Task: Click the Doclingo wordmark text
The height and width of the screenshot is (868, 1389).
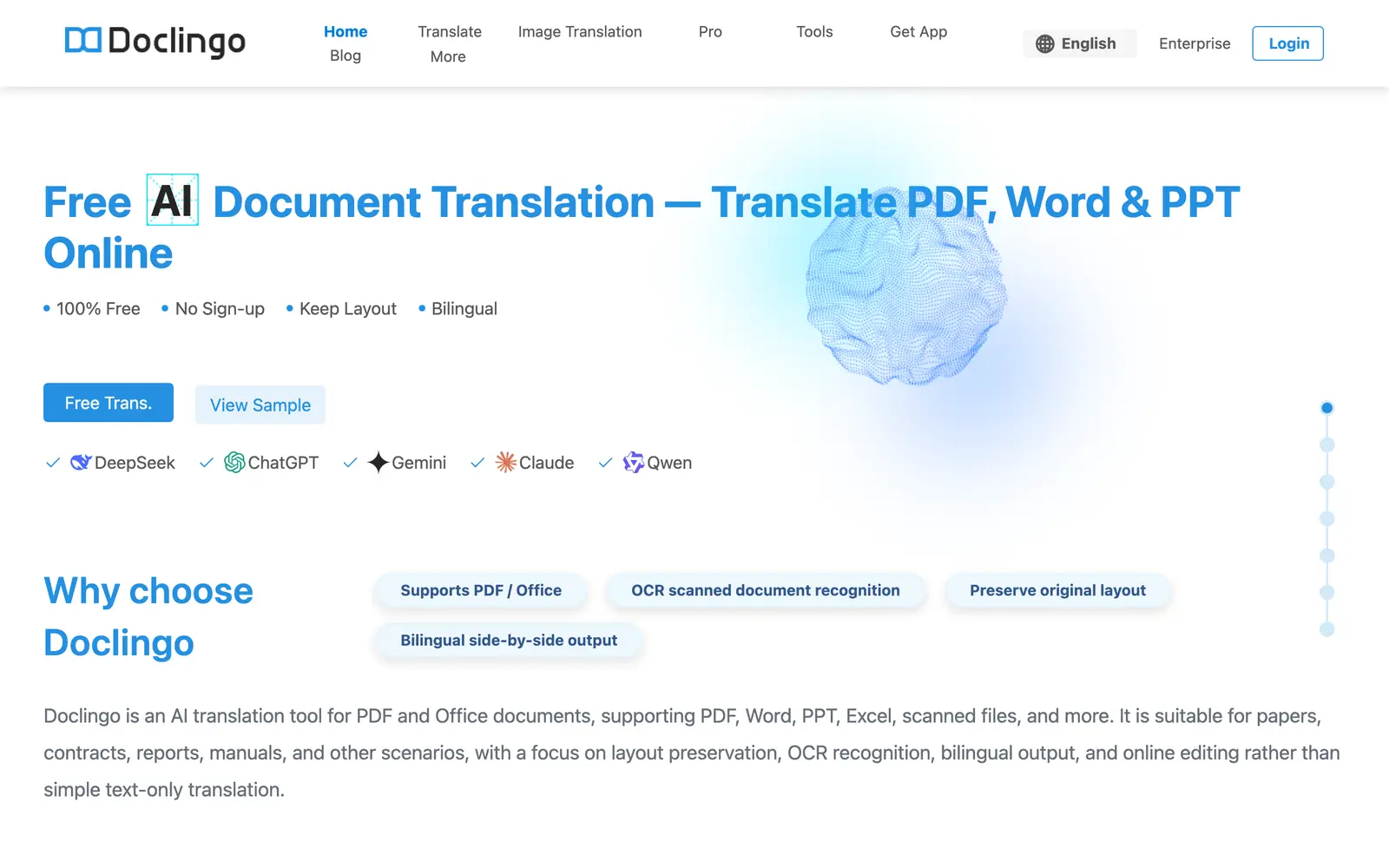Action: pos(177,41)
